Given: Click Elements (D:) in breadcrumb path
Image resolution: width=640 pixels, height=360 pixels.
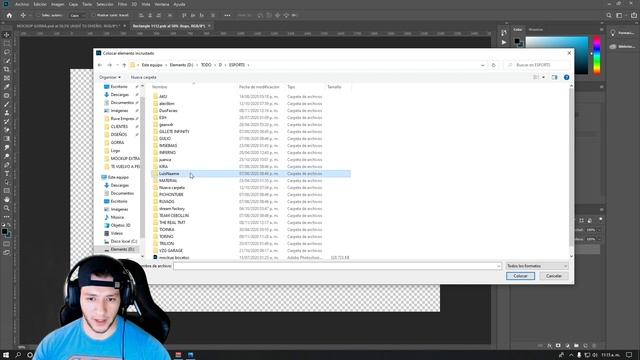Looking at the screenshot, I should pyautogui.click(x=181, y=65).
